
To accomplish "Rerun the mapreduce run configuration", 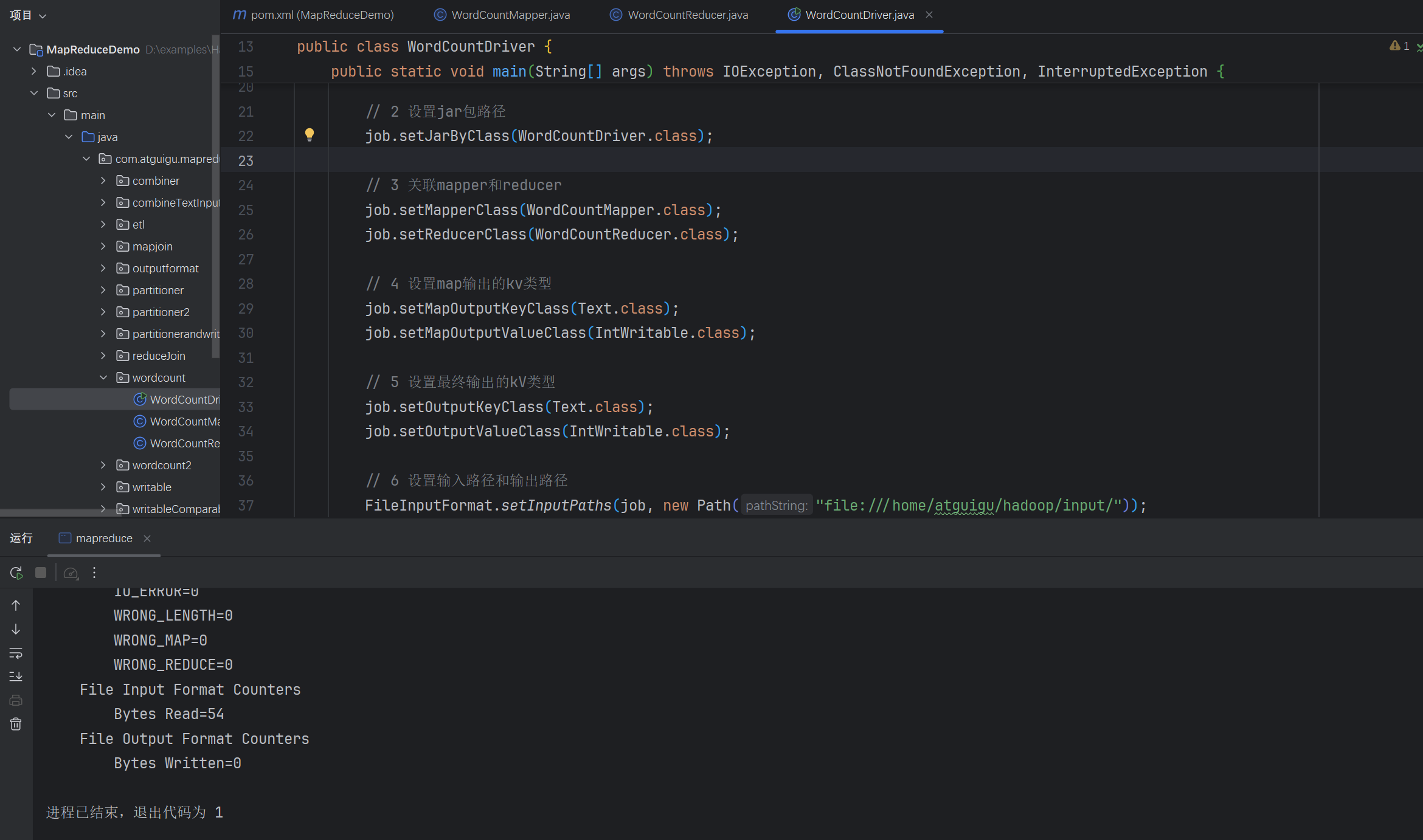I will pos(16,573).
